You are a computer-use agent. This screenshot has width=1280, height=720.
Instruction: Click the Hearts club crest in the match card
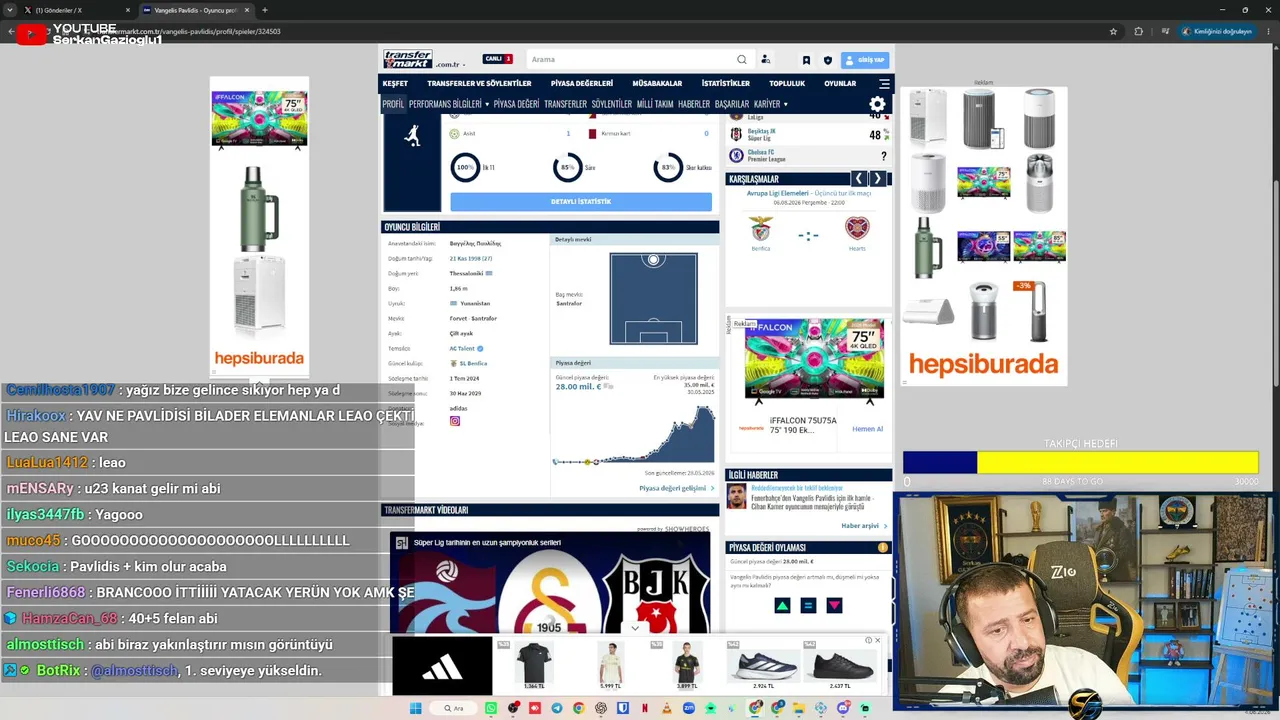[857, 229]
